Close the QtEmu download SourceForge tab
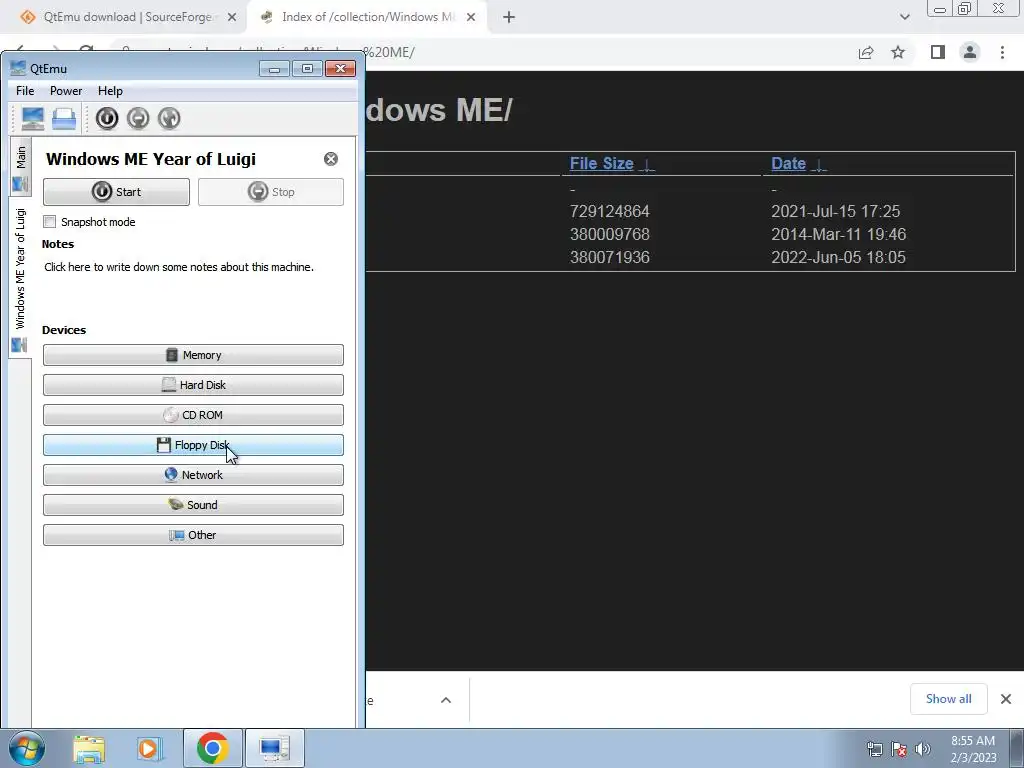1024x768 pixels. [x=232, y=18]
